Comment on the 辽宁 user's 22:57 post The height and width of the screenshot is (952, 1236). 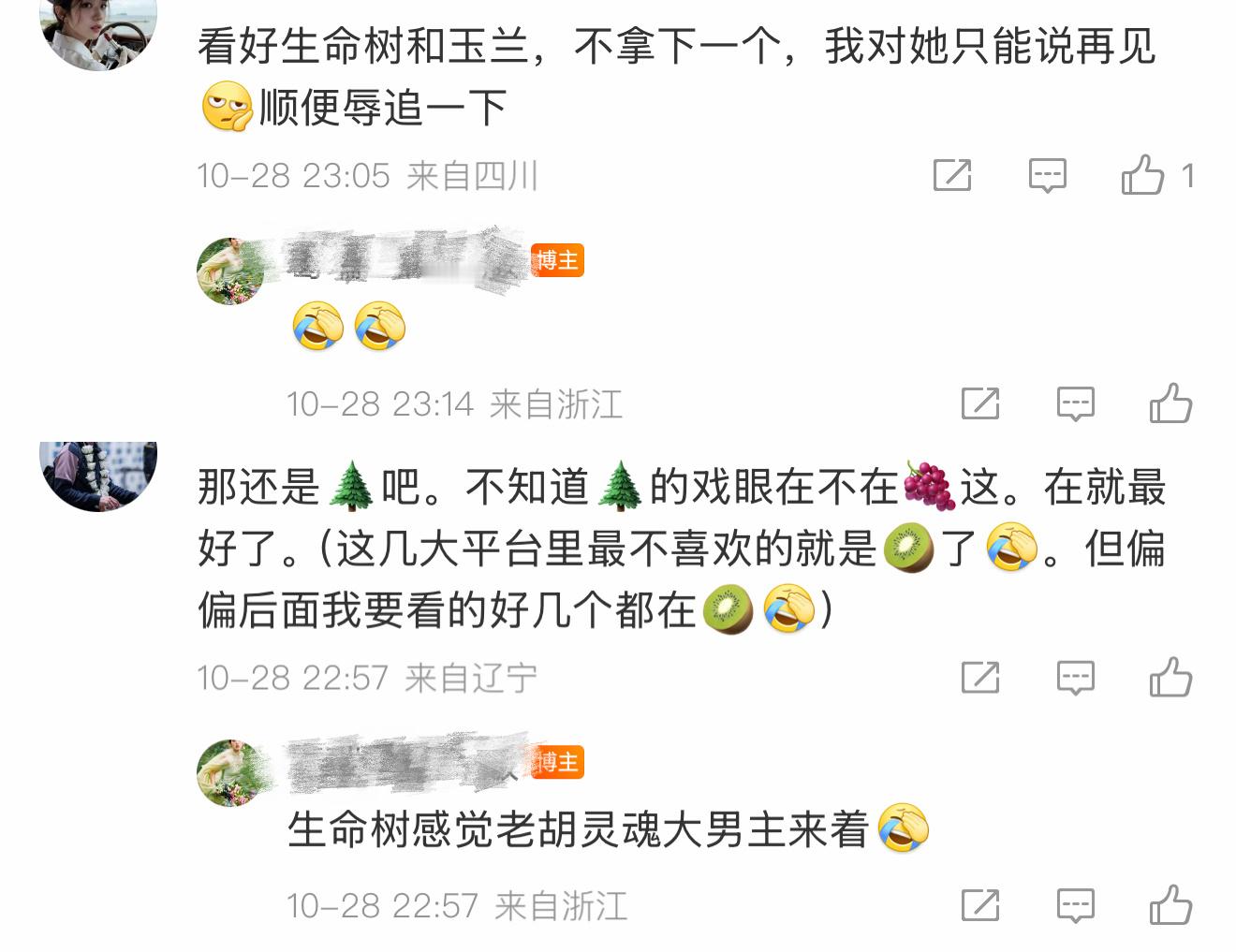point(1075,677)
